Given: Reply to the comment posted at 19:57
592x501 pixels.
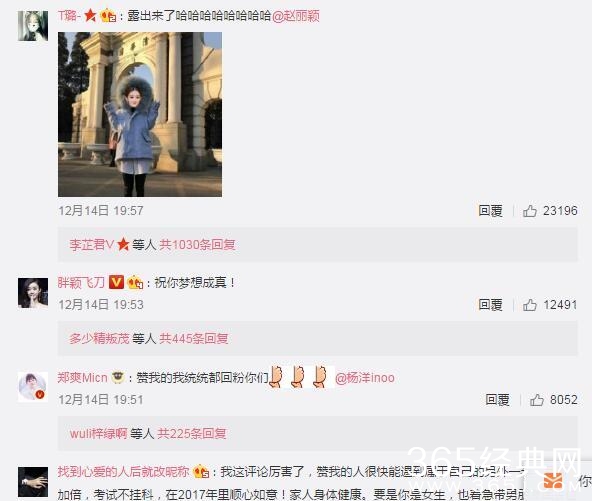Looking at the screenshot, I should pos(490,211).
